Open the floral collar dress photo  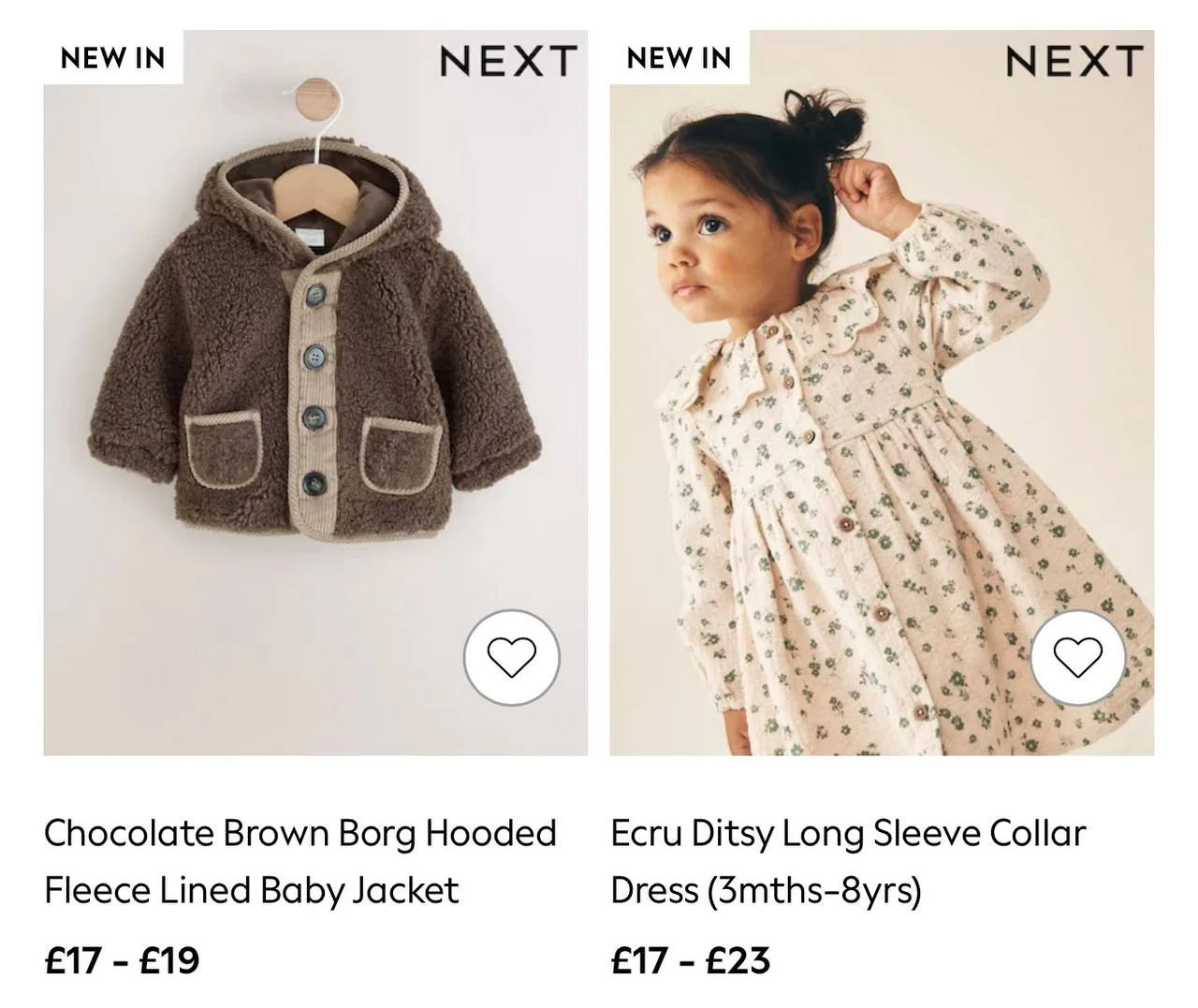click(x=882, y=393)
